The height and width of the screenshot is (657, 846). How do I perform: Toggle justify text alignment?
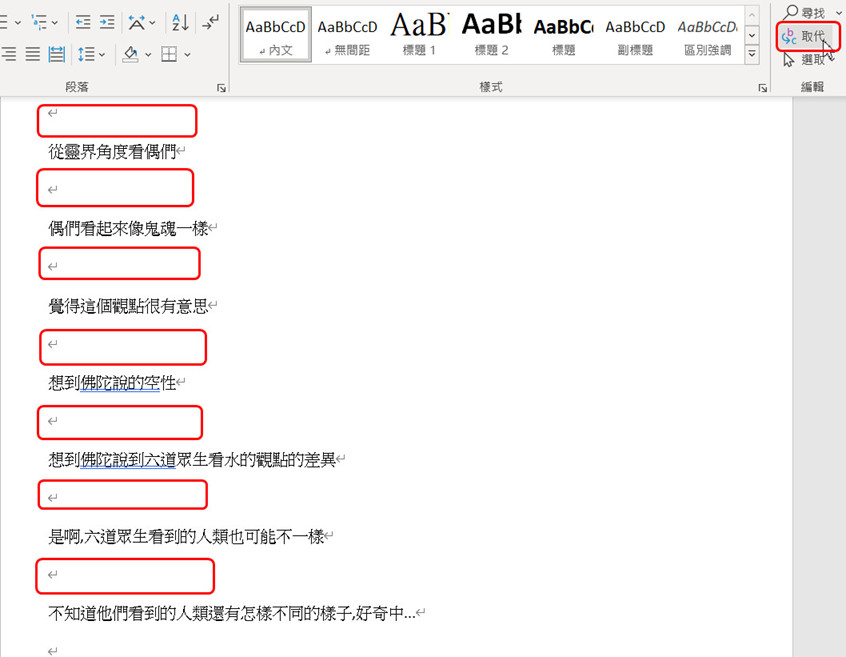click(x=32, y=54)
